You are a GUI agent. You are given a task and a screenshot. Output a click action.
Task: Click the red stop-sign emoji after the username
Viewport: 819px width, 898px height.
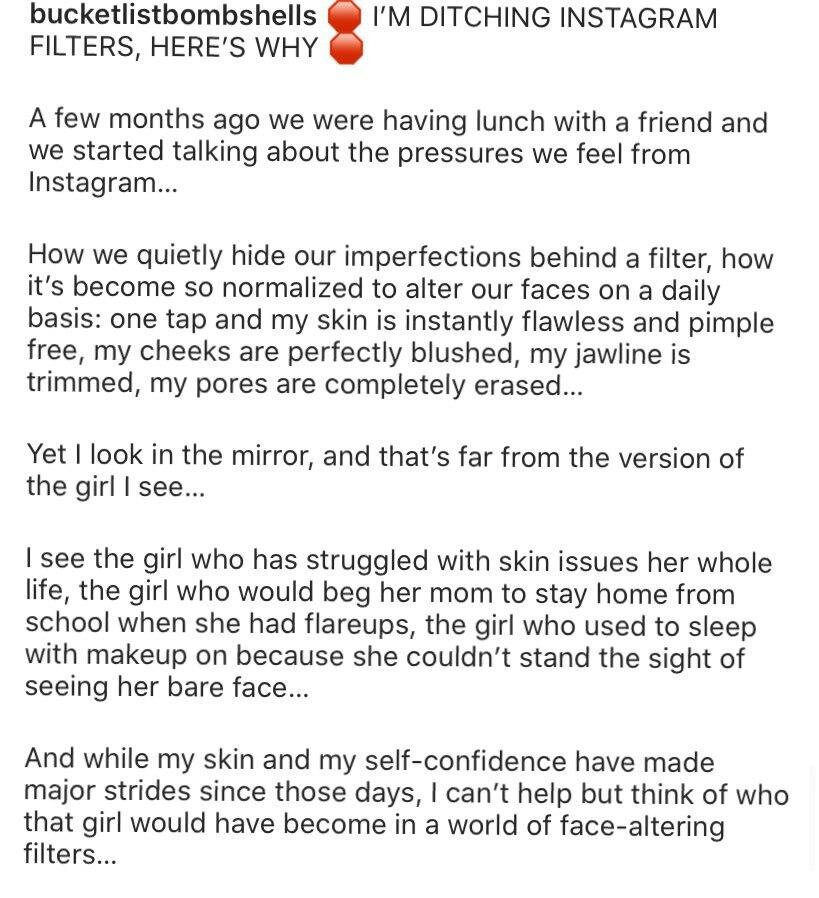coord(344,17)
